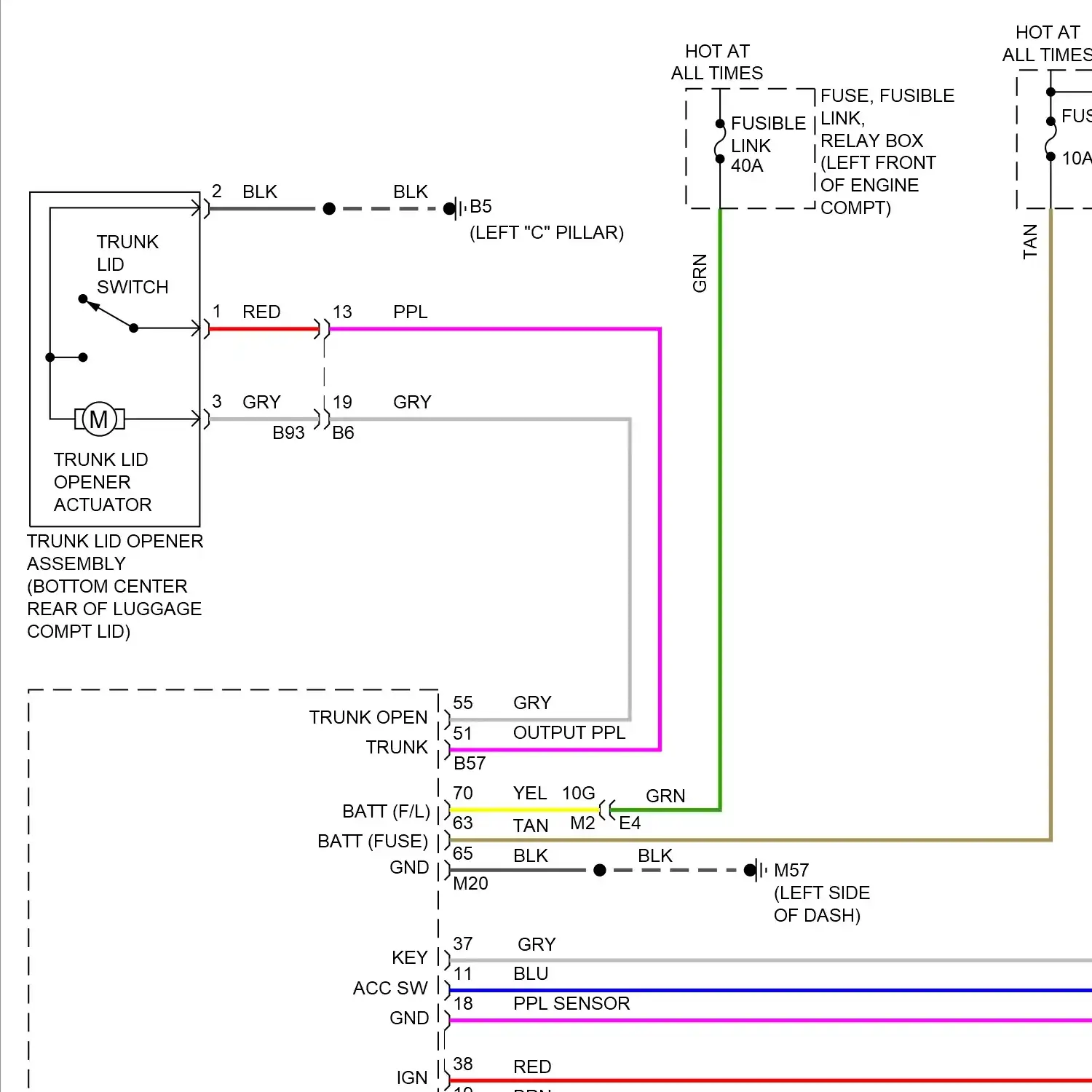The width and height of the screenshot is (1092, 1092).
Task: Click the "B93" connector label
Action: 289,433
